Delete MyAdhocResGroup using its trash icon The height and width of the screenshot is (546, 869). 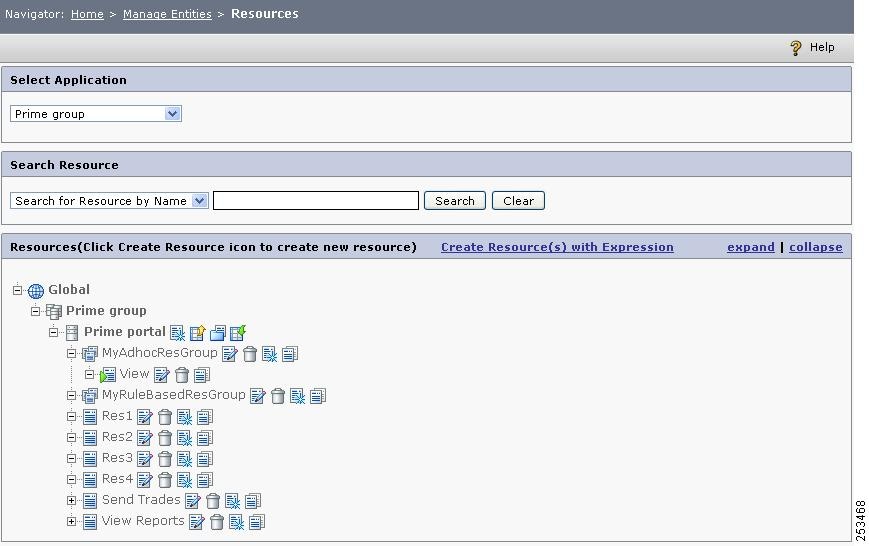point(250,354)
